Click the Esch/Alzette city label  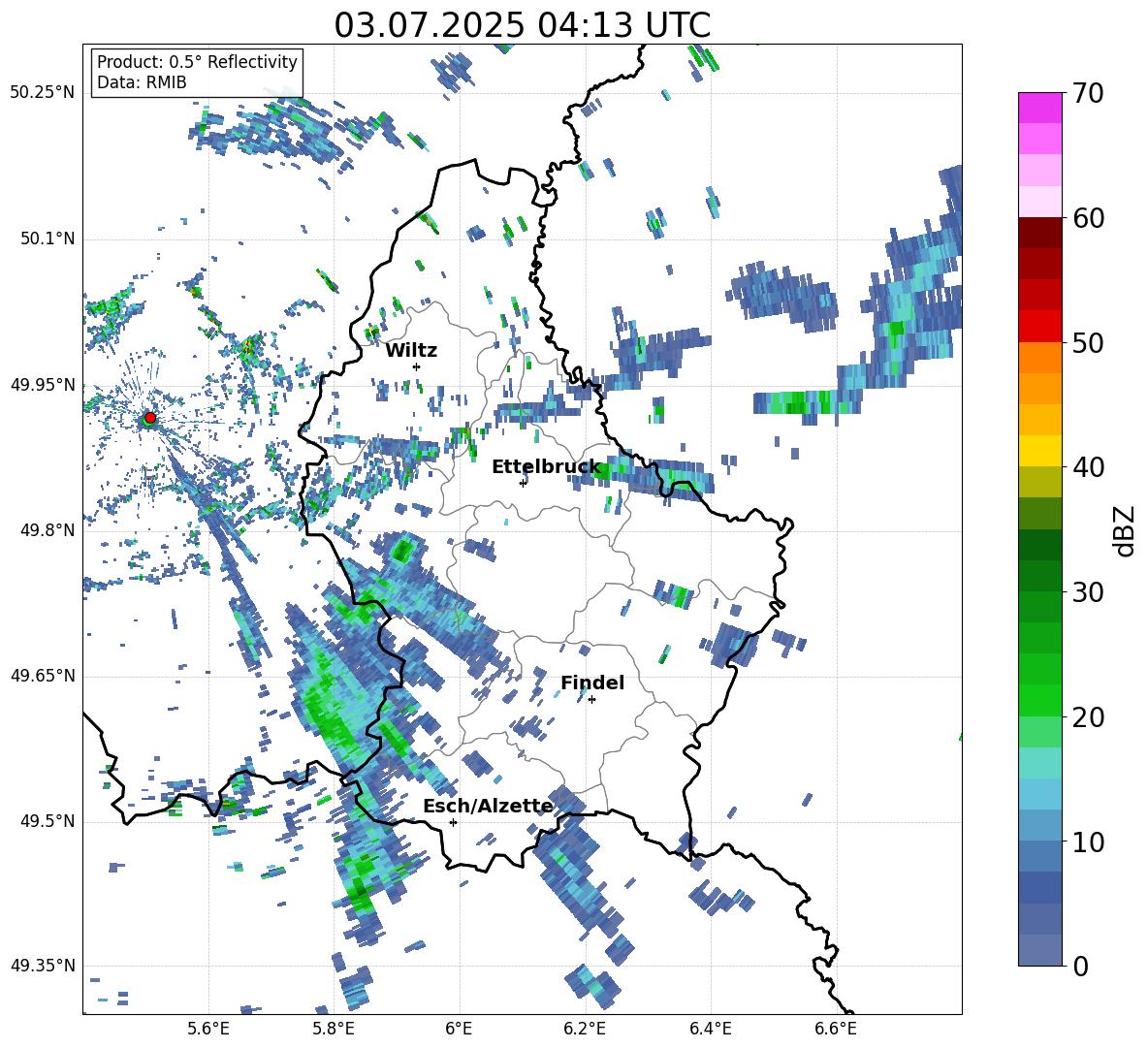click(x=488, y=807)
